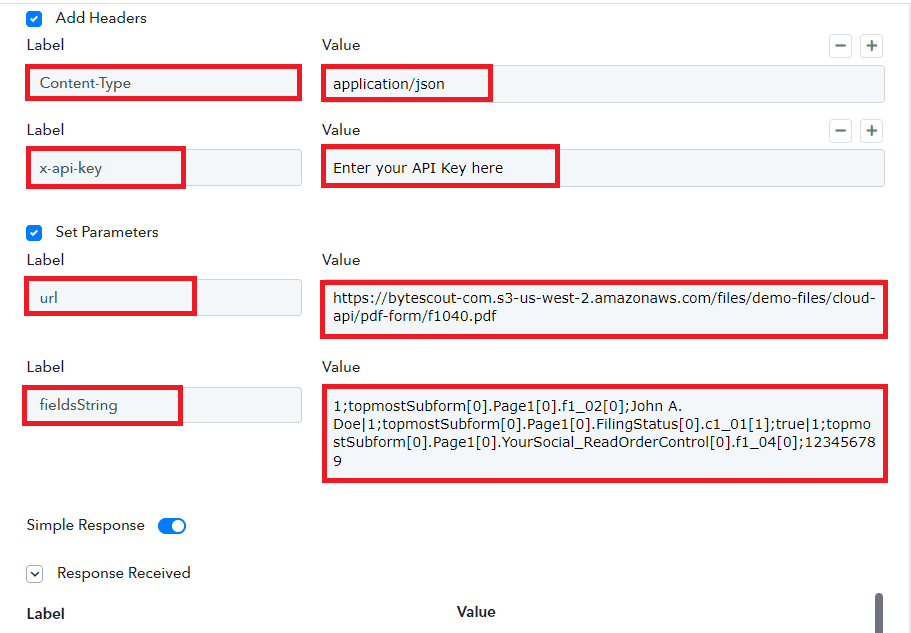Click the Value column header at bottom
The width and height of the screenshot is (911, 633).
coord(476,611)
